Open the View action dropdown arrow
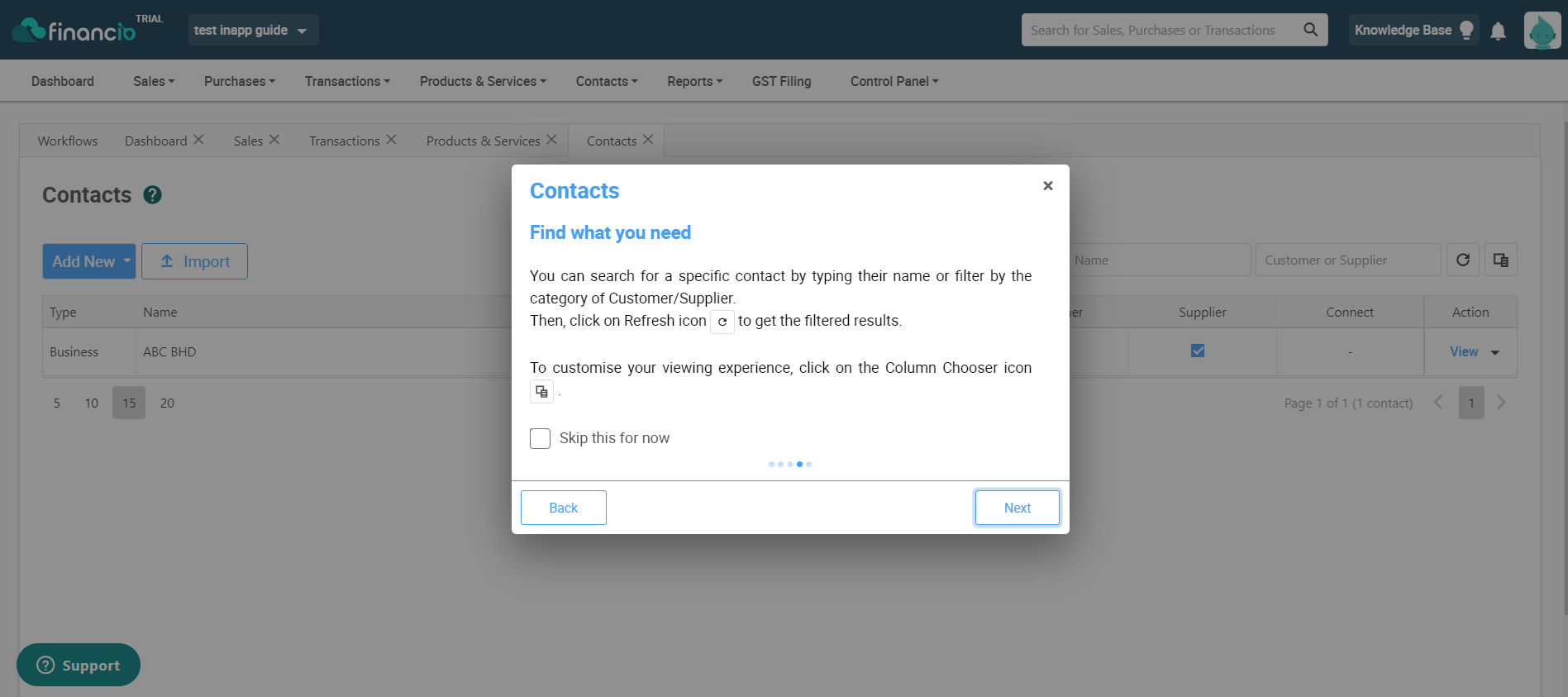 (1495, 352)
